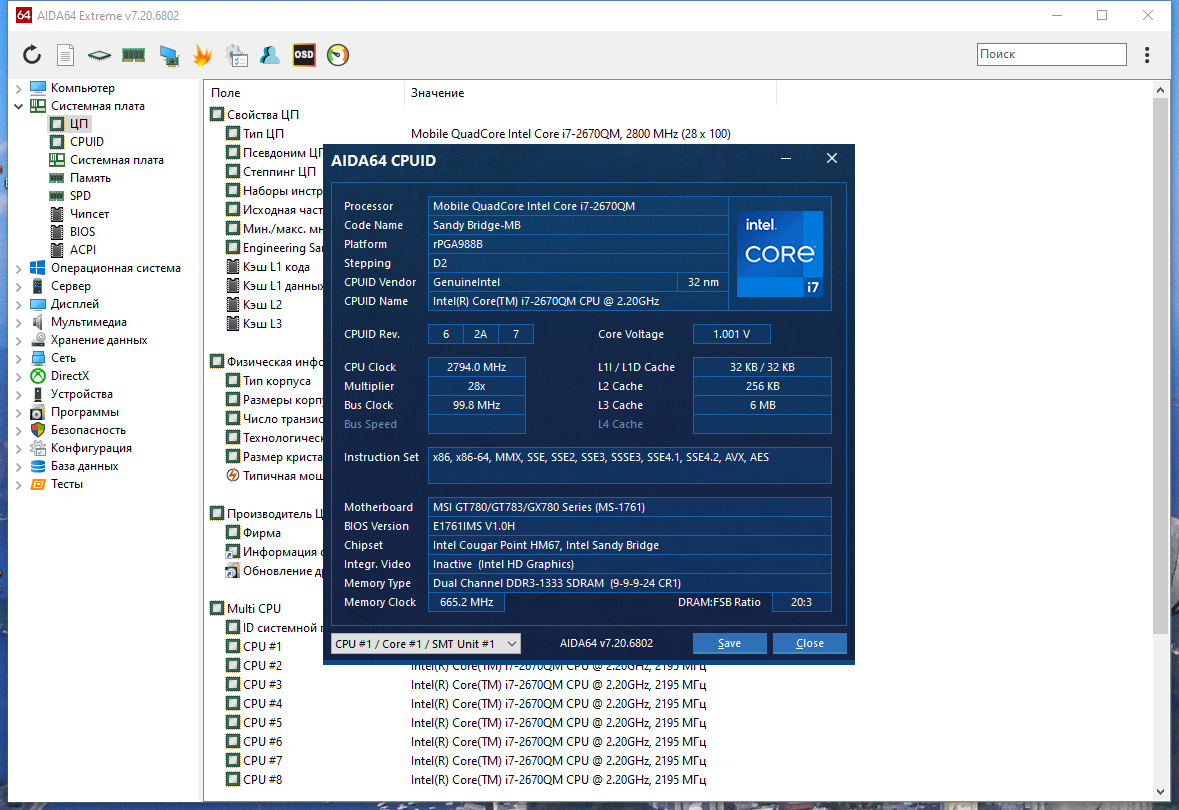Select the Чипсет tree item
This screenshot has width=1179, height=810.
(89, 214)
